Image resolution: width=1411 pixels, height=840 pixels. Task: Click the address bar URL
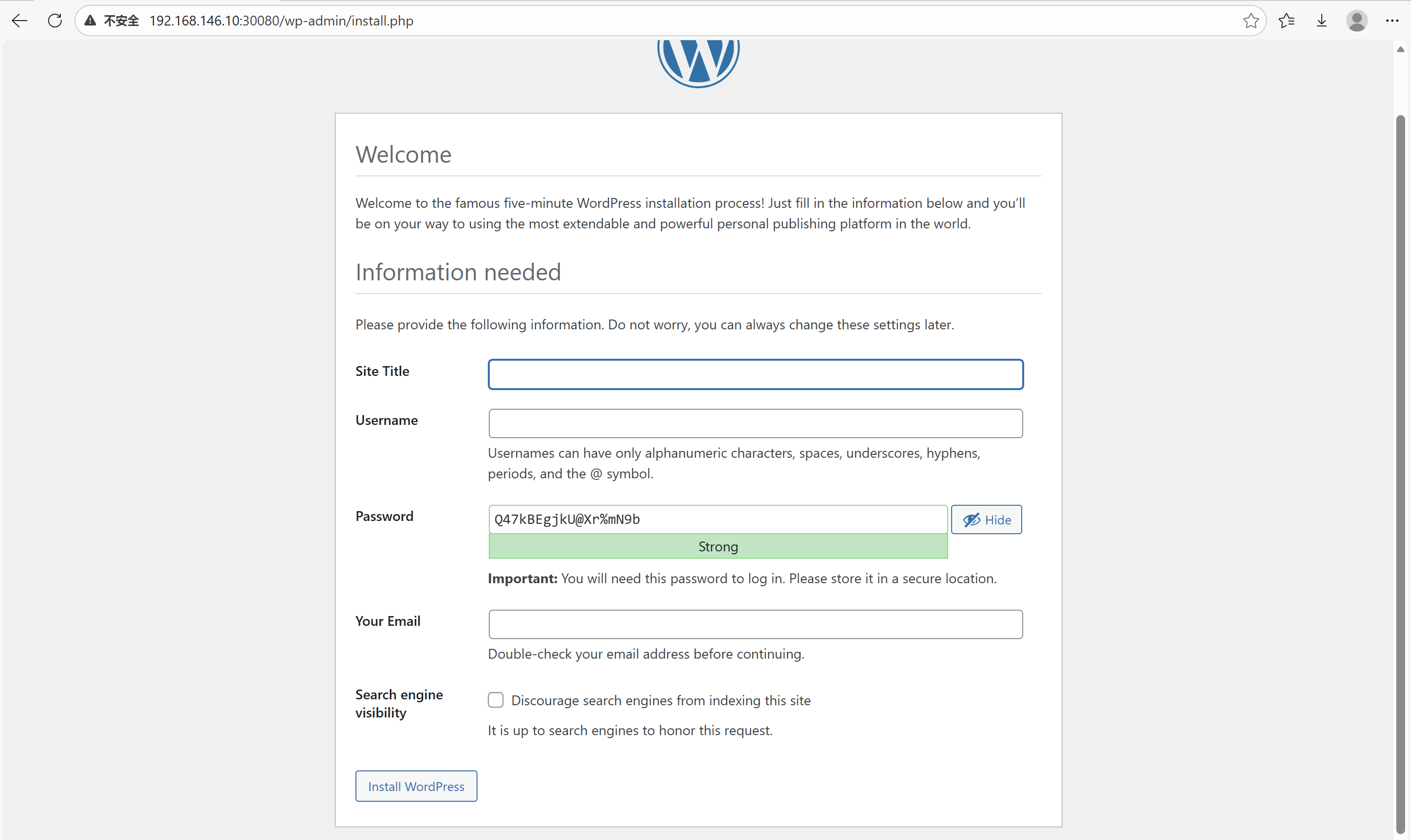[281, 21]
